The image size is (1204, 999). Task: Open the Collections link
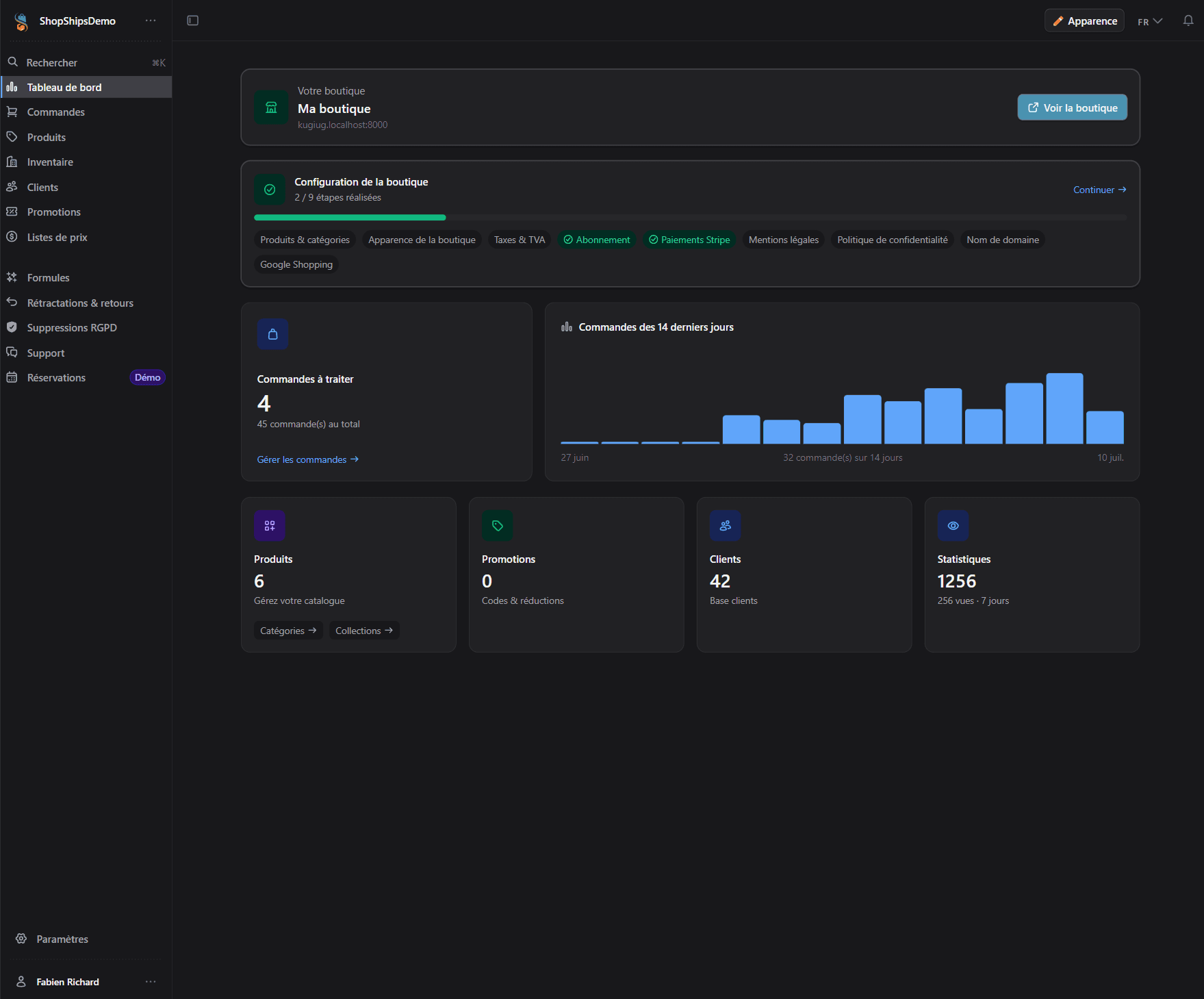coord(364,631)
